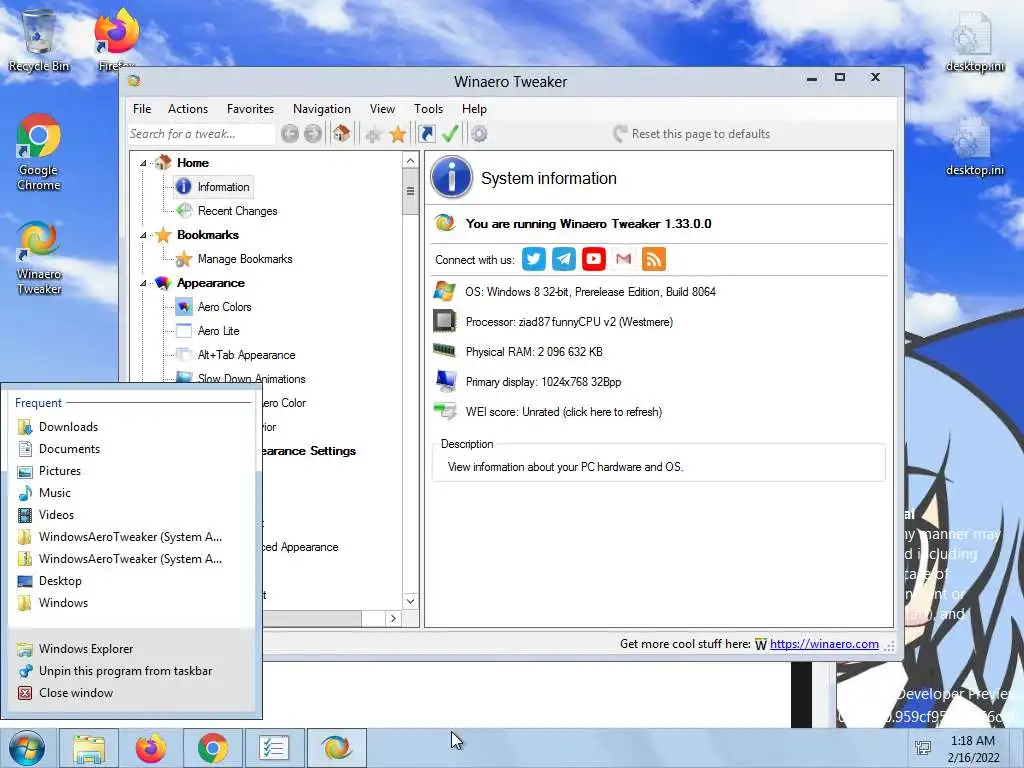Open the Tools menu
Viewport: 1024px width, 768px height.
point(428,109)
